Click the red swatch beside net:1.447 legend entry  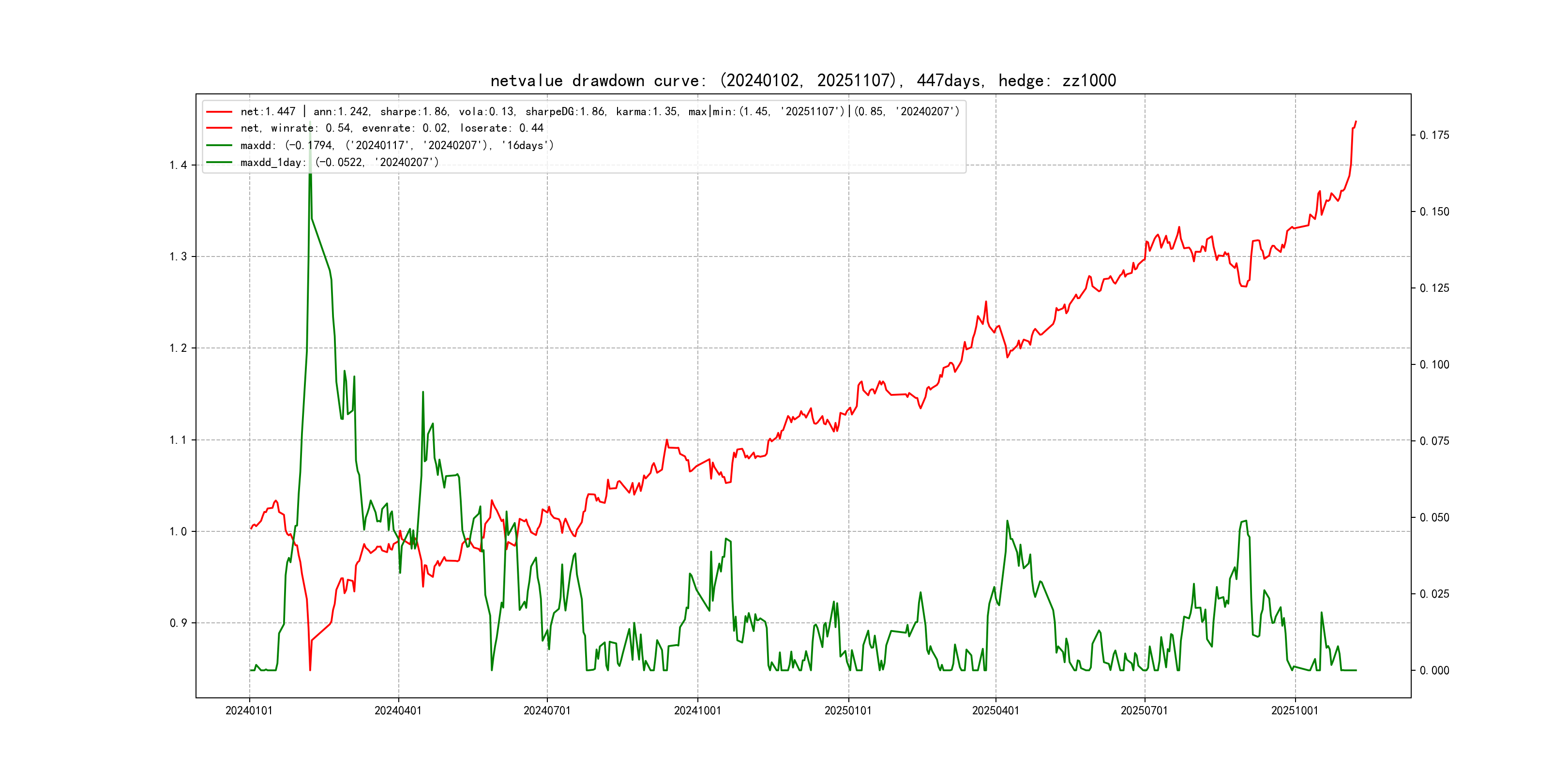pos(219,112)
